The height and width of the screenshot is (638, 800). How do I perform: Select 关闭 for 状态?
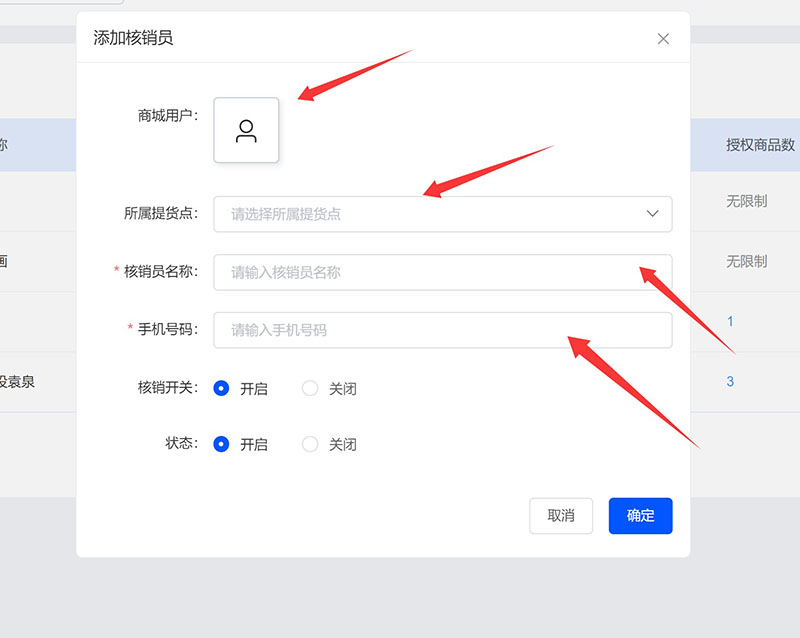click(310, 444)
